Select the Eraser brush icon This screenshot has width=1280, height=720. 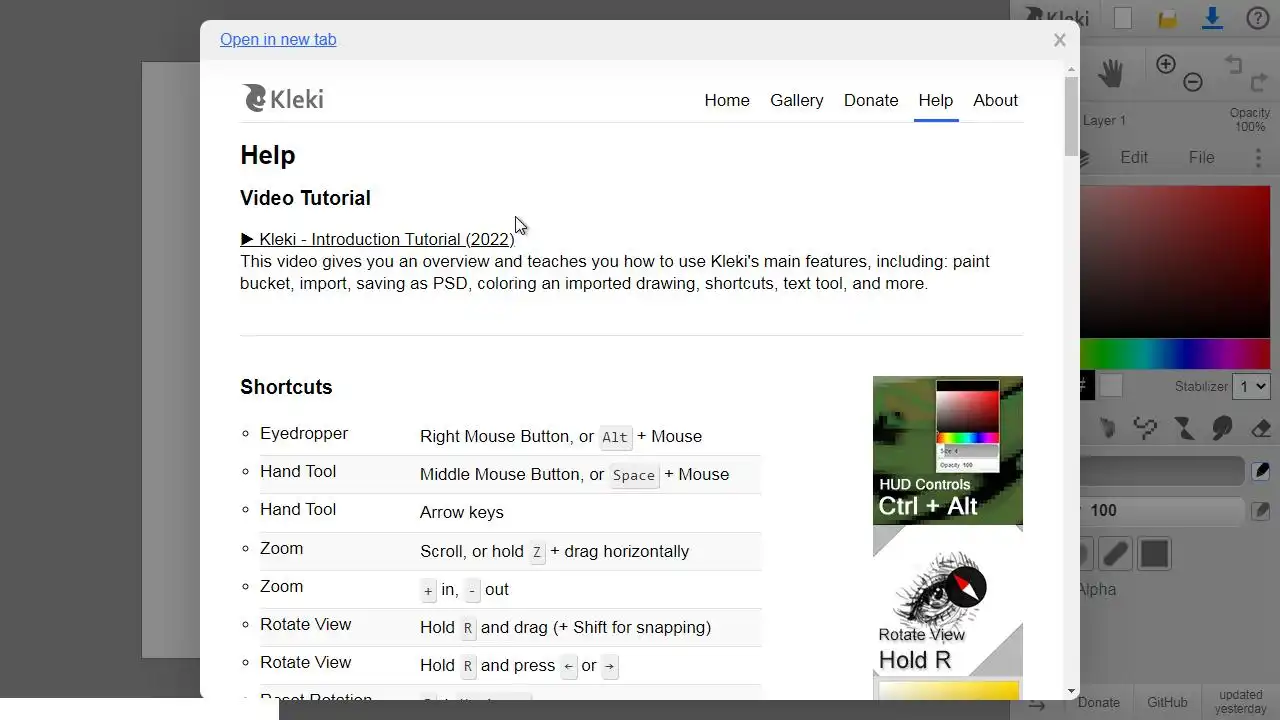[x=1260, y=429]
